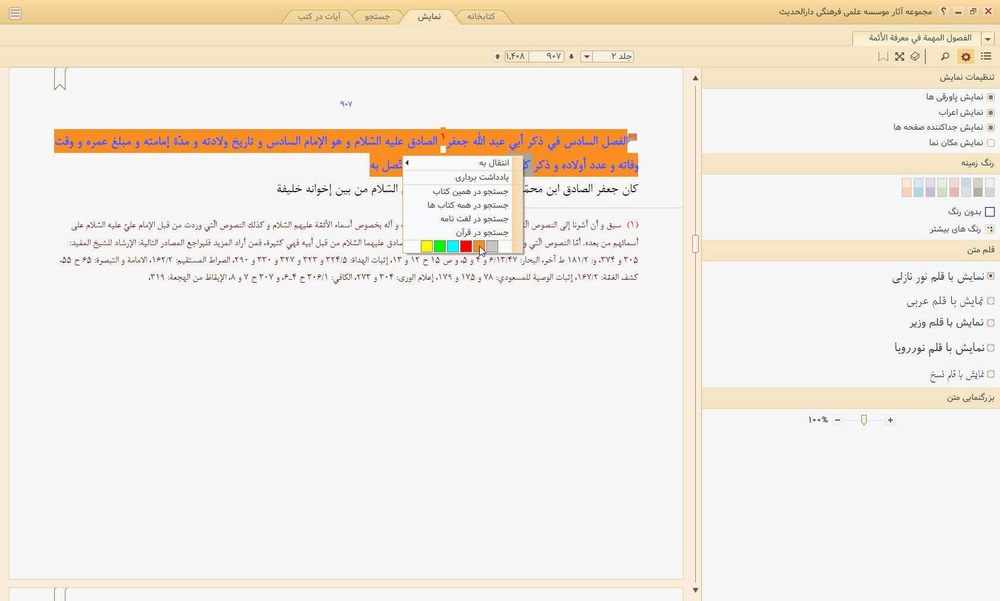
Task: Click the gear display settings icon
Action: pos(965,57)
